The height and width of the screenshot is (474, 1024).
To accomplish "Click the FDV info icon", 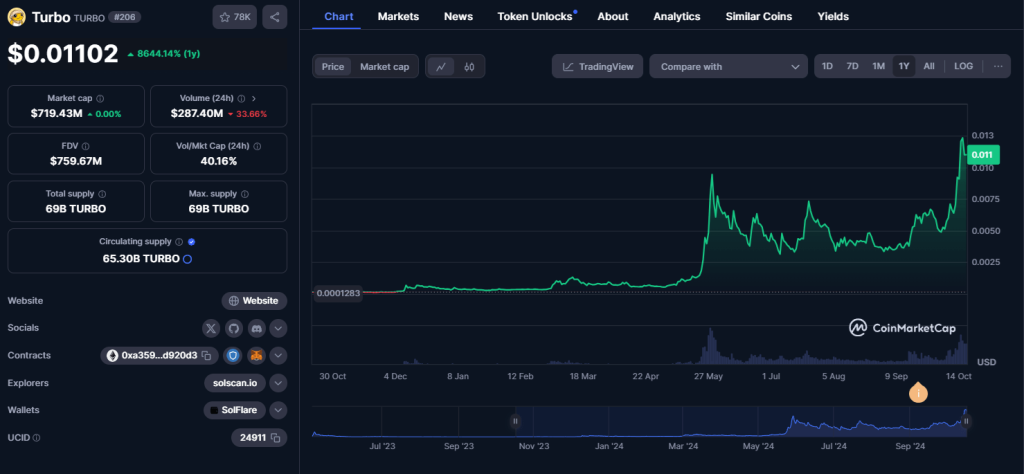I will point(86,146).
